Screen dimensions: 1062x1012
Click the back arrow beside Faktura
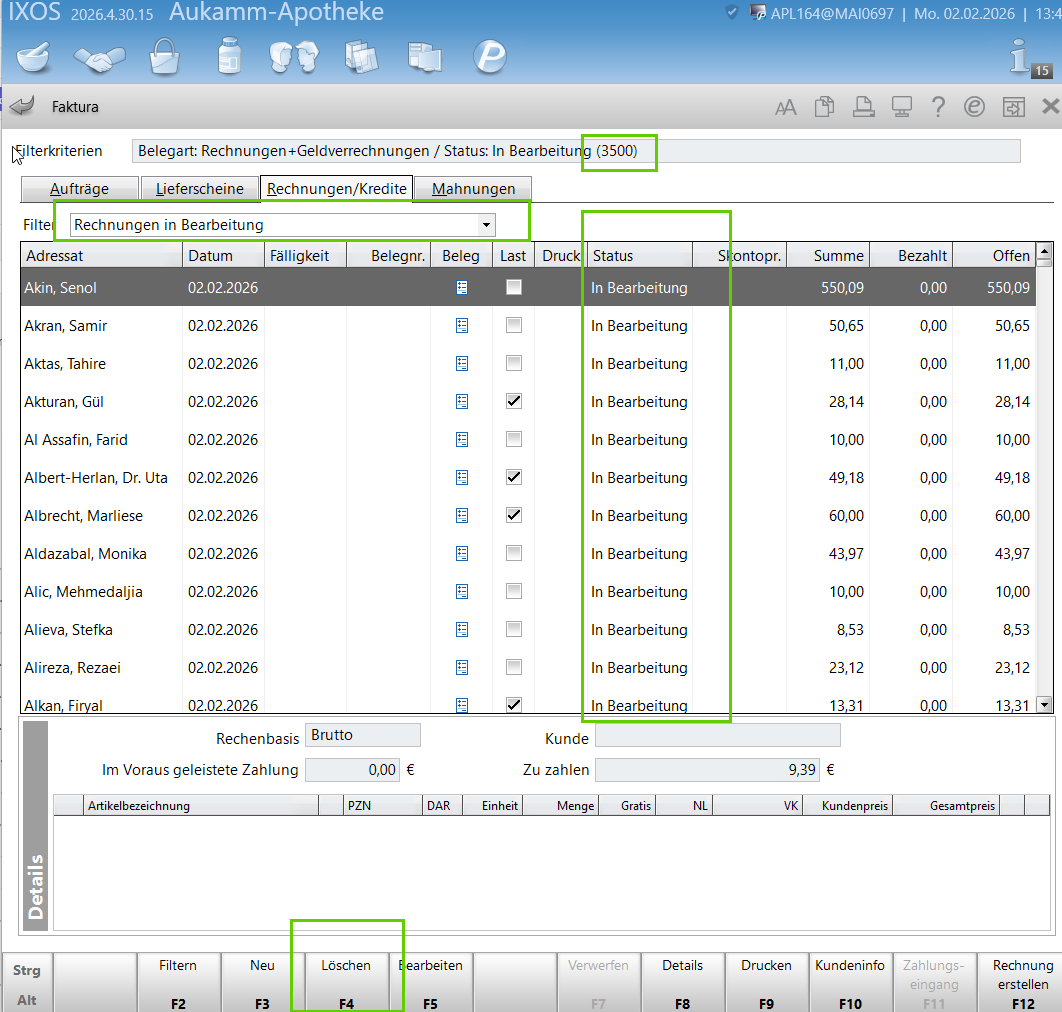[22, 106]
